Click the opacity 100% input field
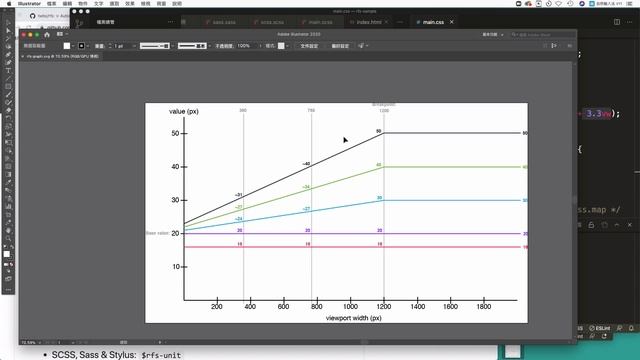The height and width of the screenshot is (360, 640). [x=247, y=46]
